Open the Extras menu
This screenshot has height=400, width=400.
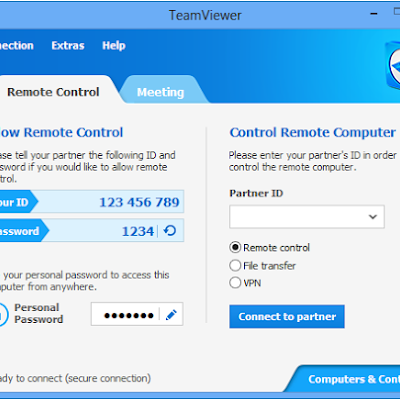[x=68, y=45]
